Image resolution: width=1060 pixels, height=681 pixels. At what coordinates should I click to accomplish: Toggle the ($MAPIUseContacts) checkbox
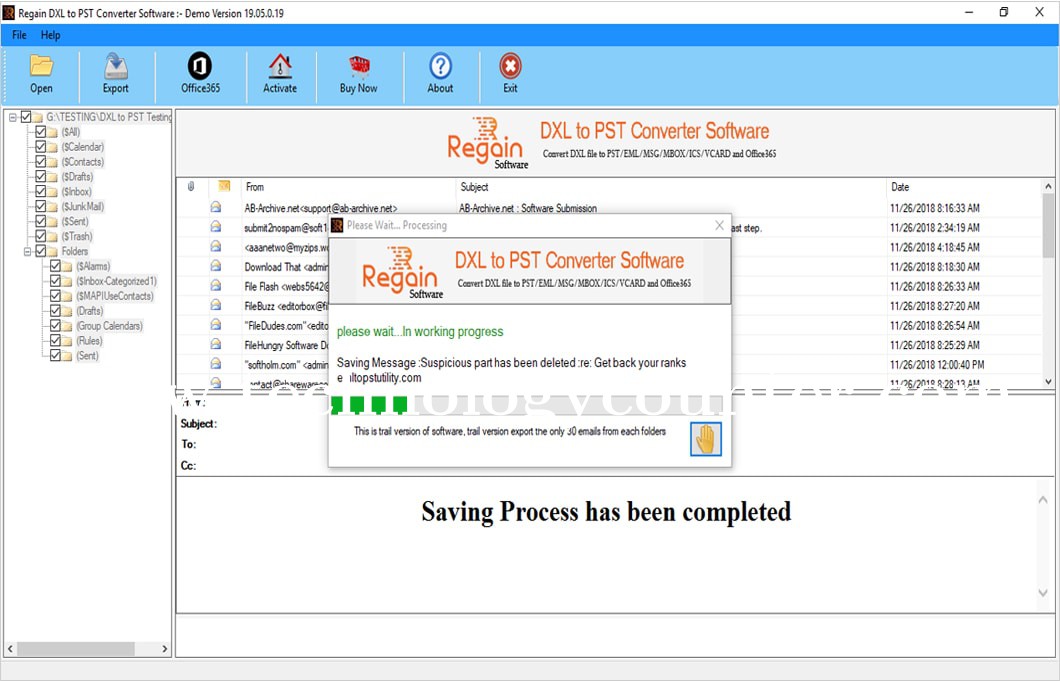[x=55, y=296]
